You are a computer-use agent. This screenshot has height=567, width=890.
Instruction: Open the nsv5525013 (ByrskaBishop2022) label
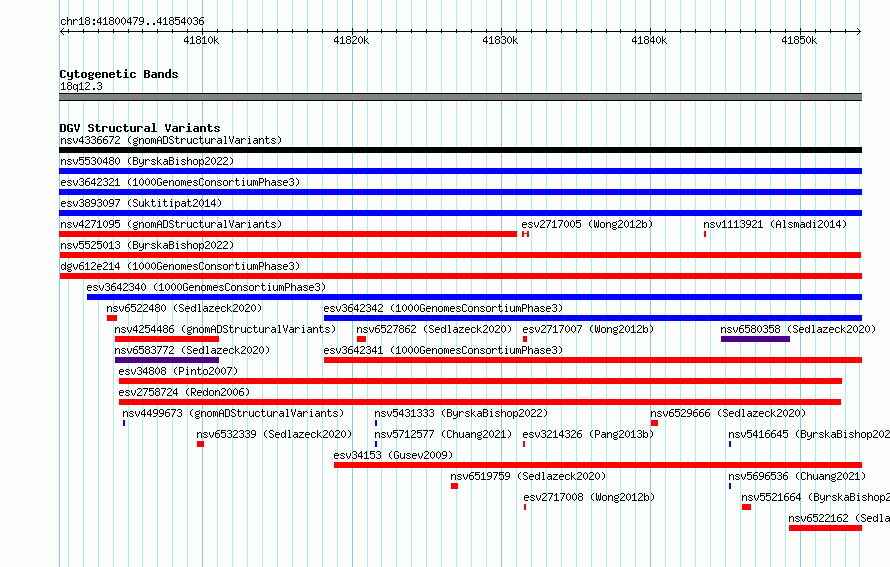147,245
